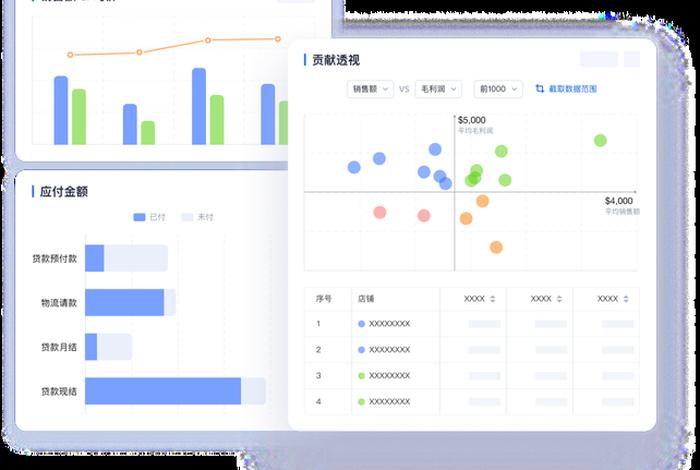Click the $5,000 axis label
The width and height of the screenshot is (700, 470).
pyautogui.click(x=471, y=120)
